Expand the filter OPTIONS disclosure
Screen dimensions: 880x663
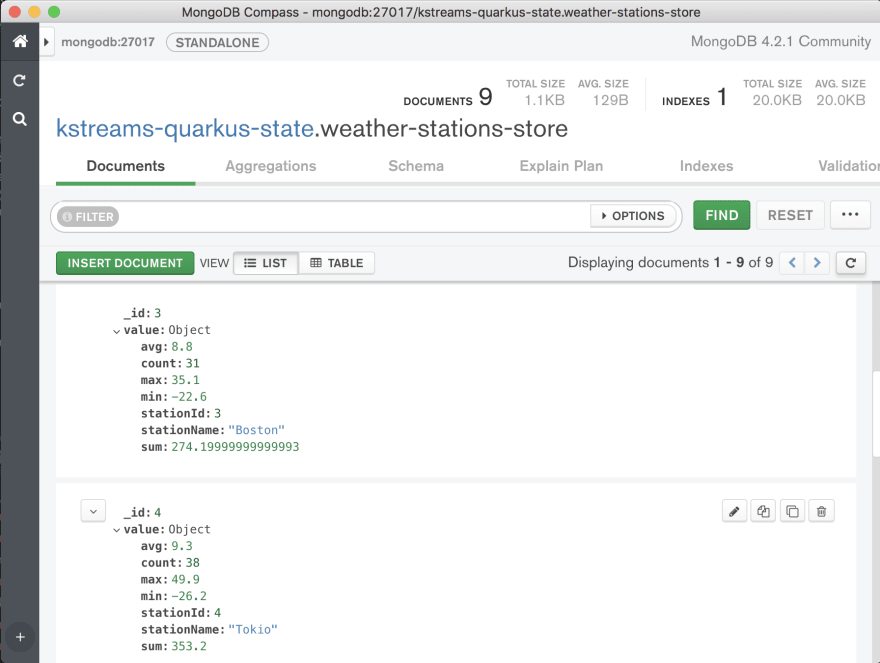click(633, 216)
